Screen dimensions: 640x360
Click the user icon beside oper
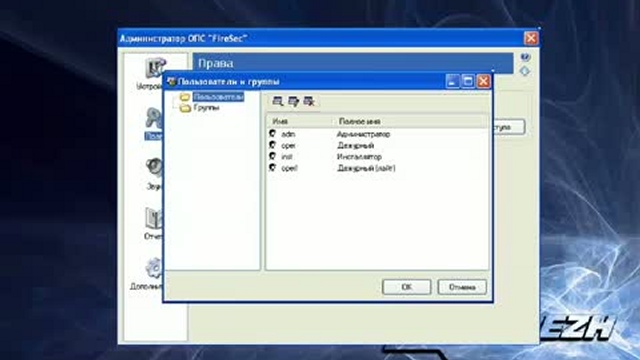coord(273,145)
